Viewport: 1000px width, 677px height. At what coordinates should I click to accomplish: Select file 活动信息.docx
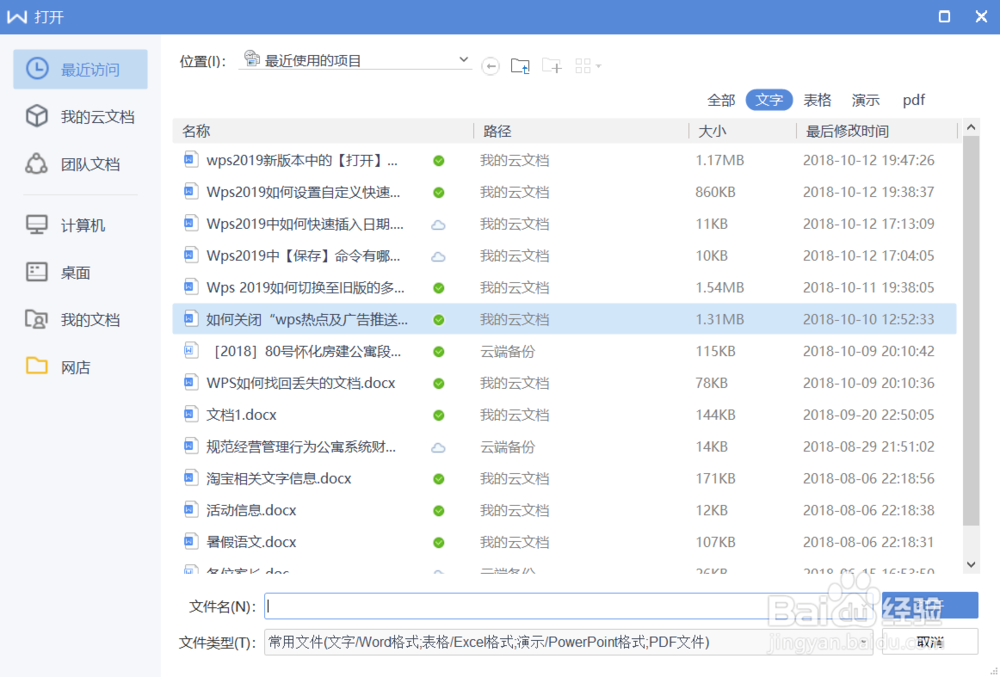coord(564,511)
